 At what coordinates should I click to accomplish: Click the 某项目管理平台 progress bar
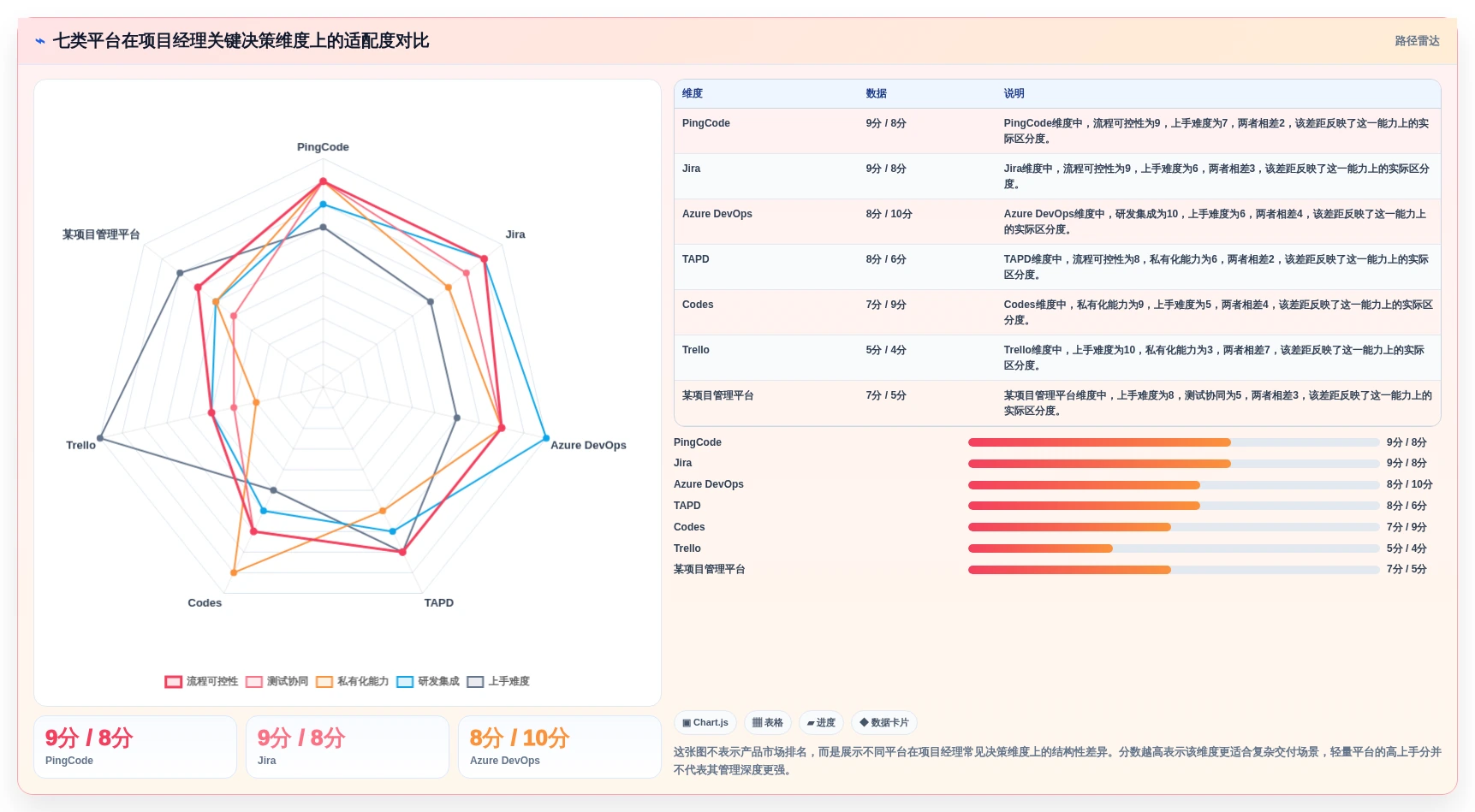1174,569
